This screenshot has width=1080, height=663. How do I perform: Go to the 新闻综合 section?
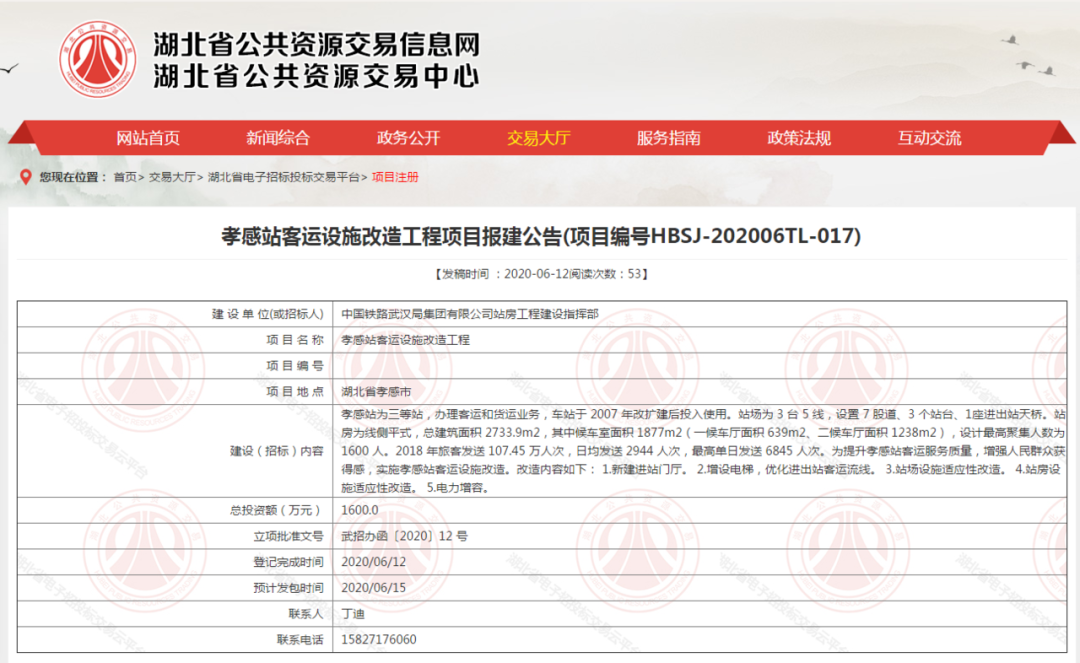(278, 138)
